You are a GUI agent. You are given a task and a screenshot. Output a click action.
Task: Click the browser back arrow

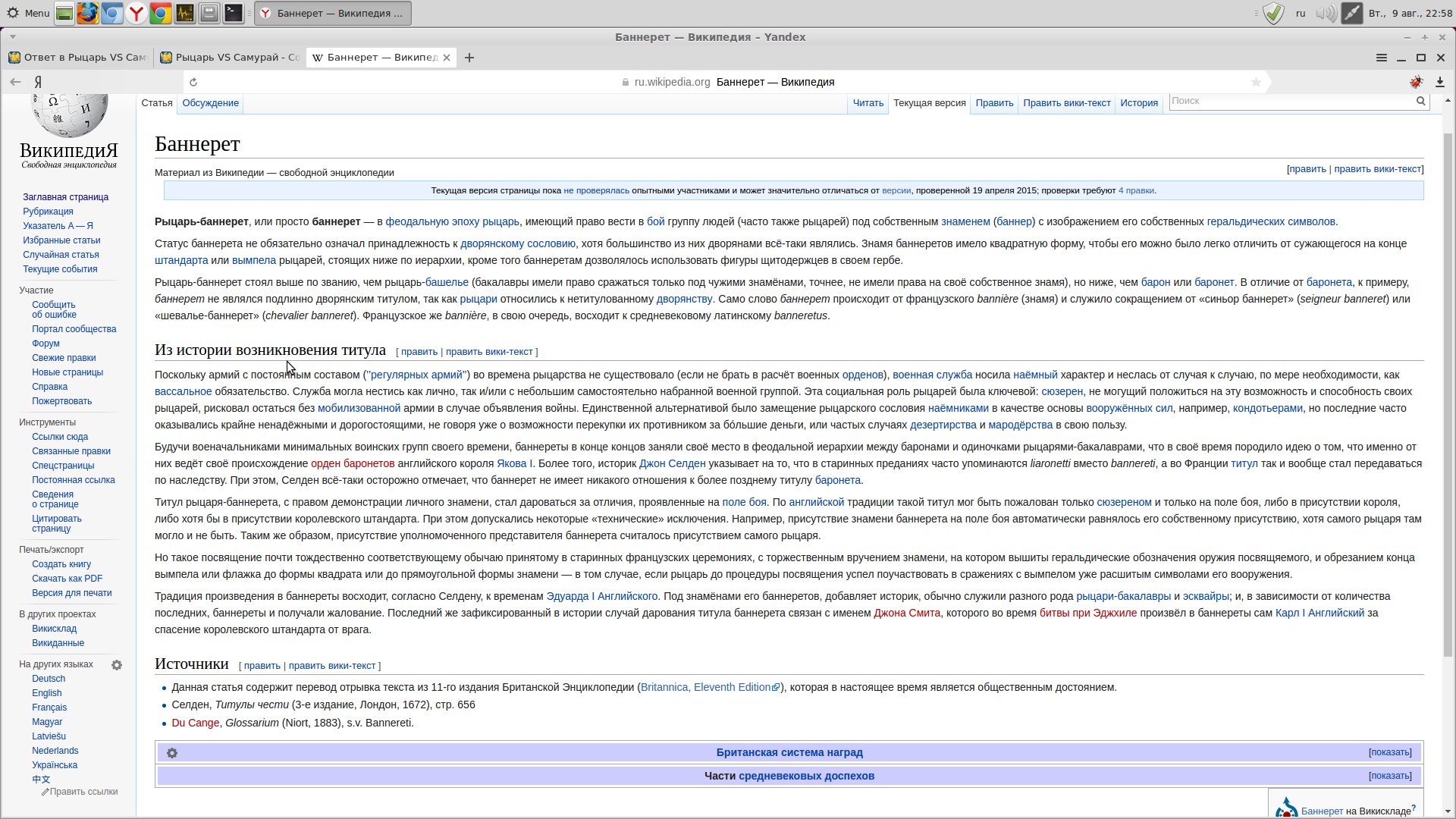click(15, 82)
